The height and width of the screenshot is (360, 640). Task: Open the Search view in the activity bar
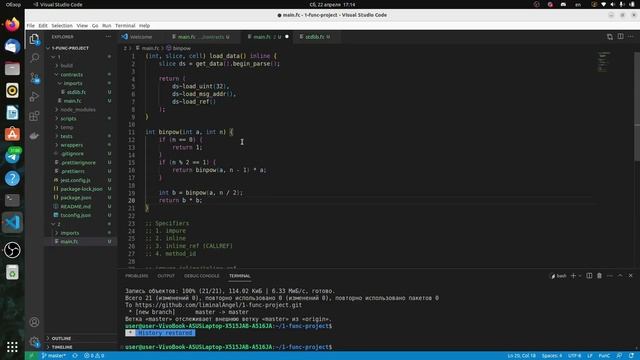pyautogui.click(x=35, y=58)
